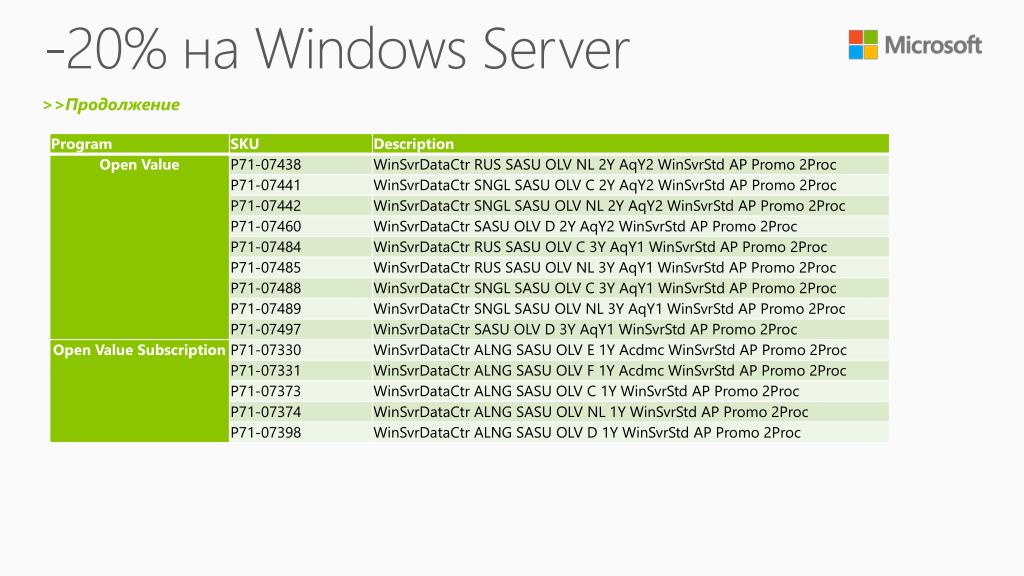Click the Продолжение continuation link
Viewport: 1024px width, 576px height.
(x=111, y=104)
